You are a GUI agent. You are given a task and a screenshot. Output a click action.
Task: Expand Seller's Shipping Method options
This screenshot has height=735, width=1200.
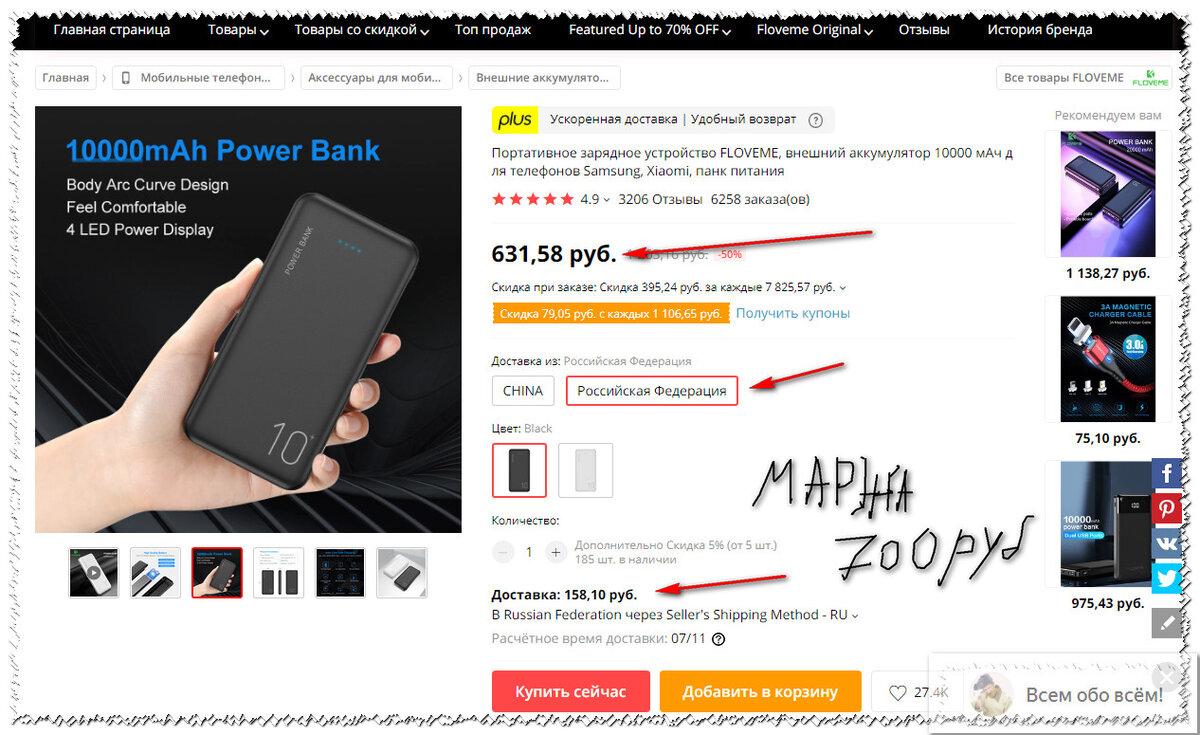pos(855,616)
